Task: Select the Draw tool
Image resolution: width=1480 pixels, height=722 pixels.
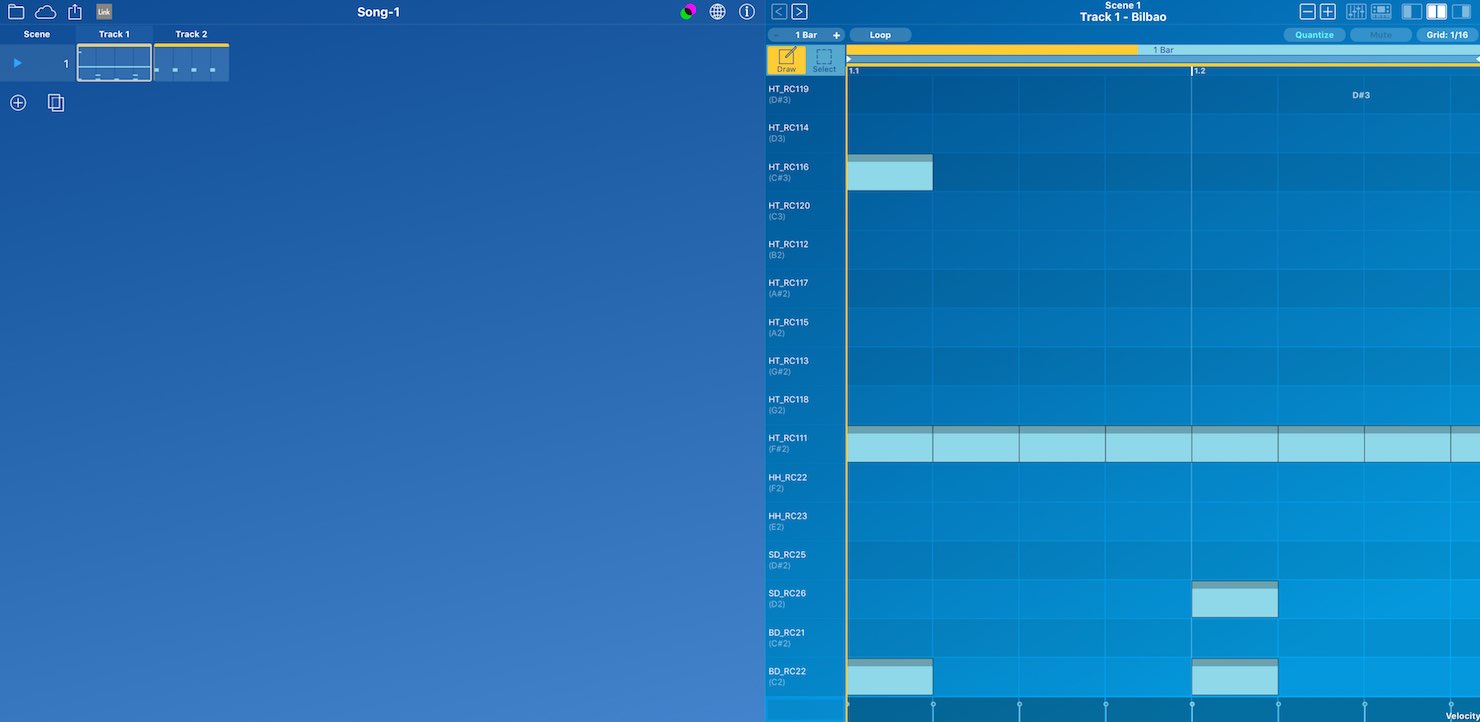Action: click(786, 60)
